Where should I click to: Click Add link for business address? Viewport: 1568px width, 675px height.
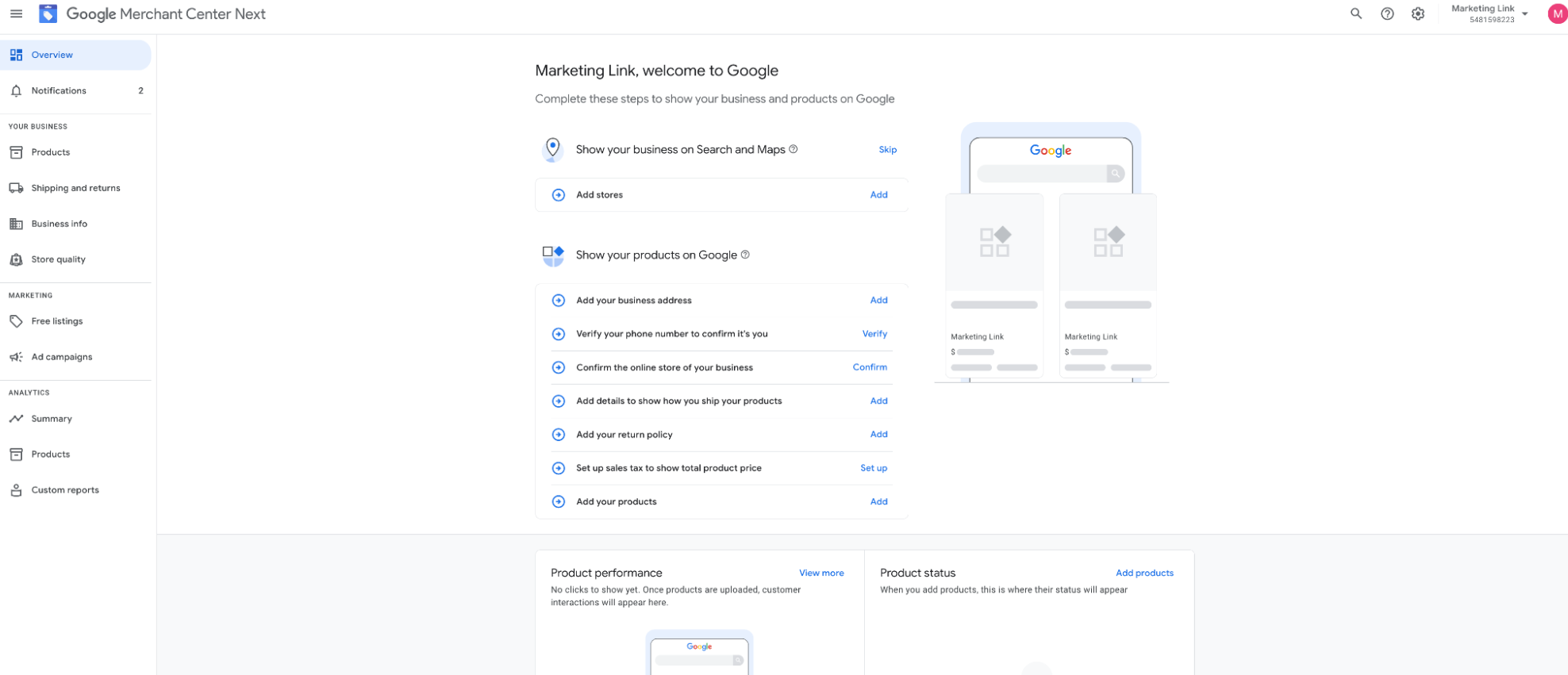[878, 301]
